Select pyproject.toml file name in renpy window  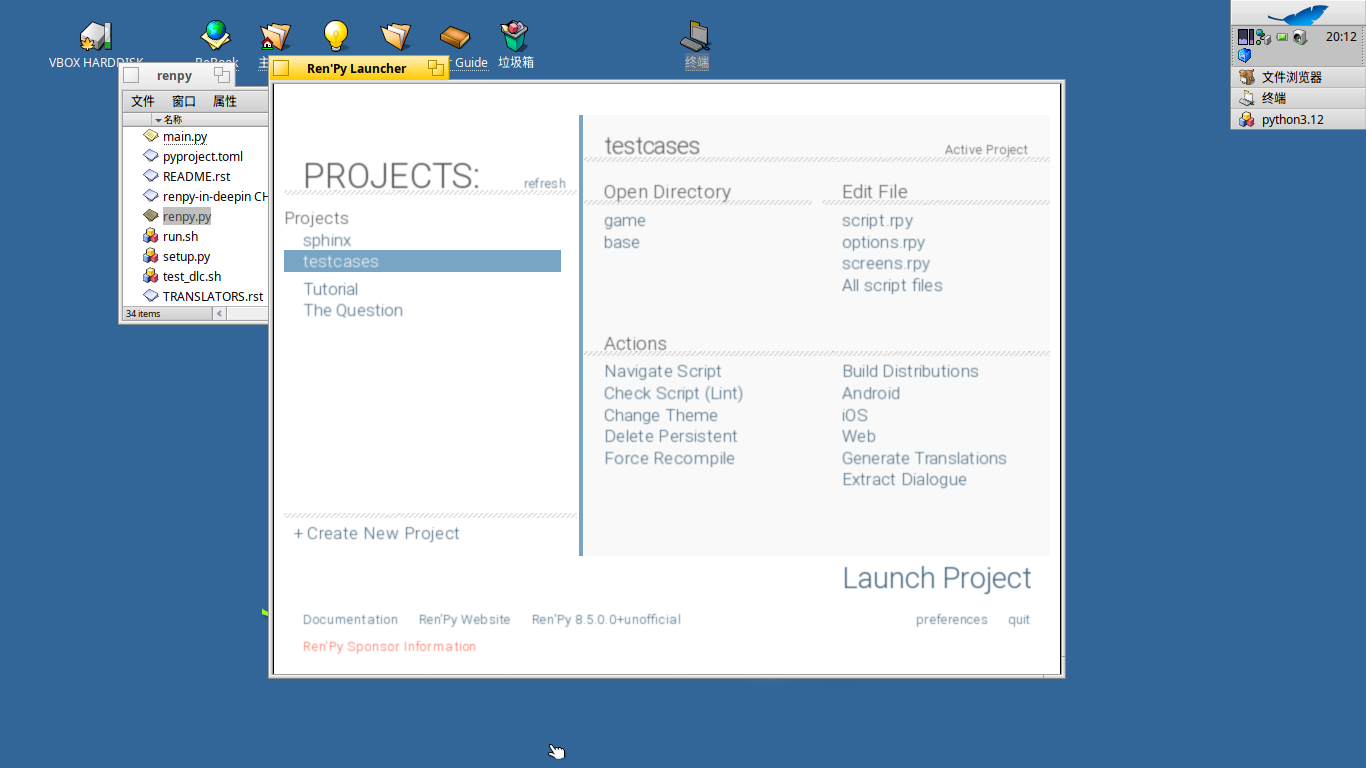tap(203, 157)
